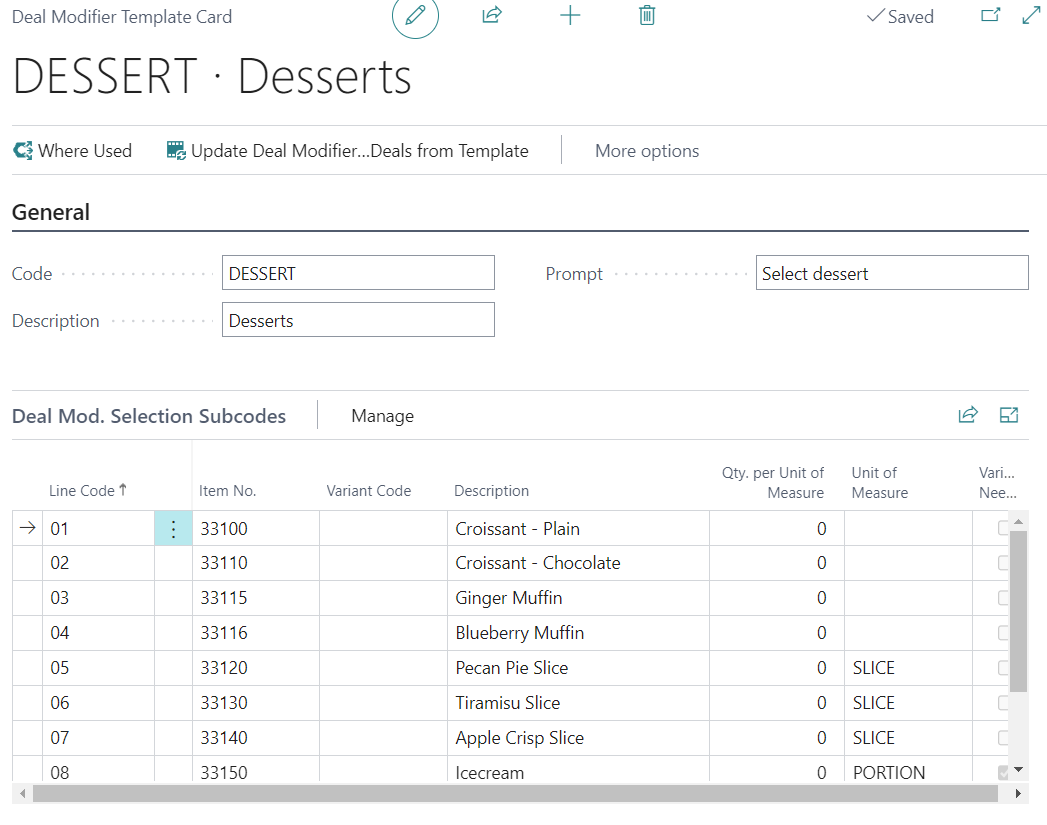Click the Prompt input field
This screenshot has height=825, width=1047.
pyautogui.click(x=891, y=273)
